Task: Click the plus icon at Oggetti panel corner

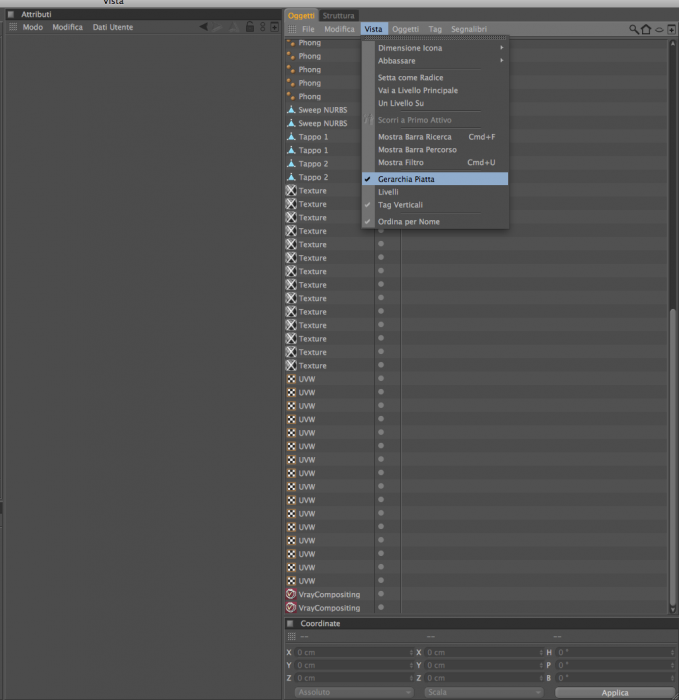Action: 671,29
